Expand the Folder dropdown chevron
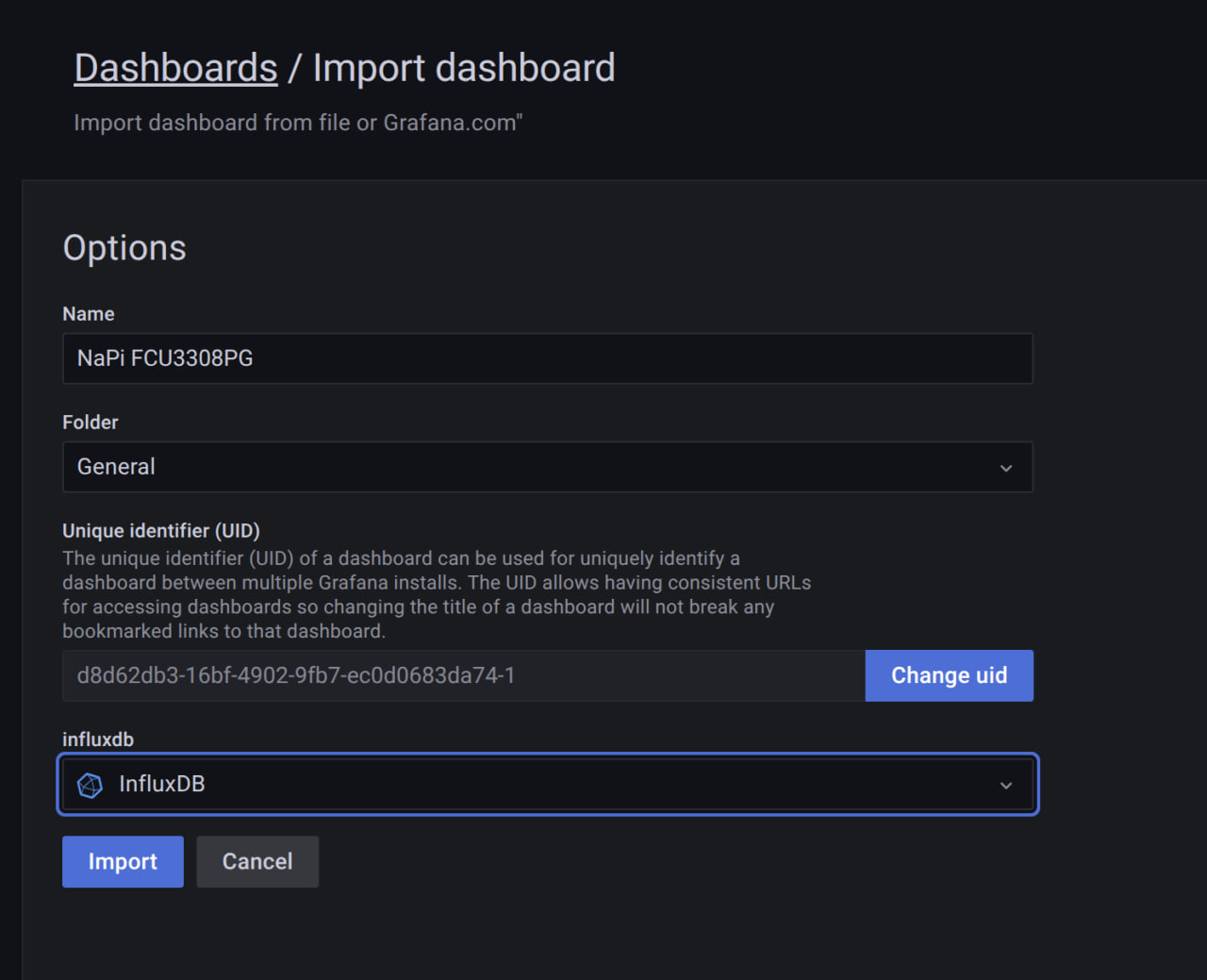 tap(1006, 468)
